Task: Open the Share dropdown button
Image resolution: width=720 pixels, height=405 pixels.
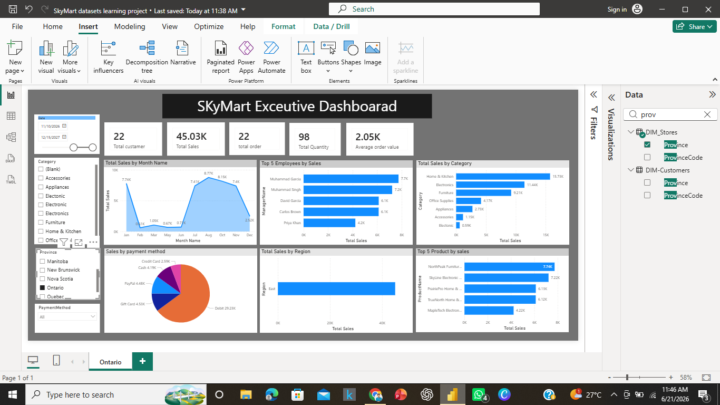Action: click(x=694, y=27)
